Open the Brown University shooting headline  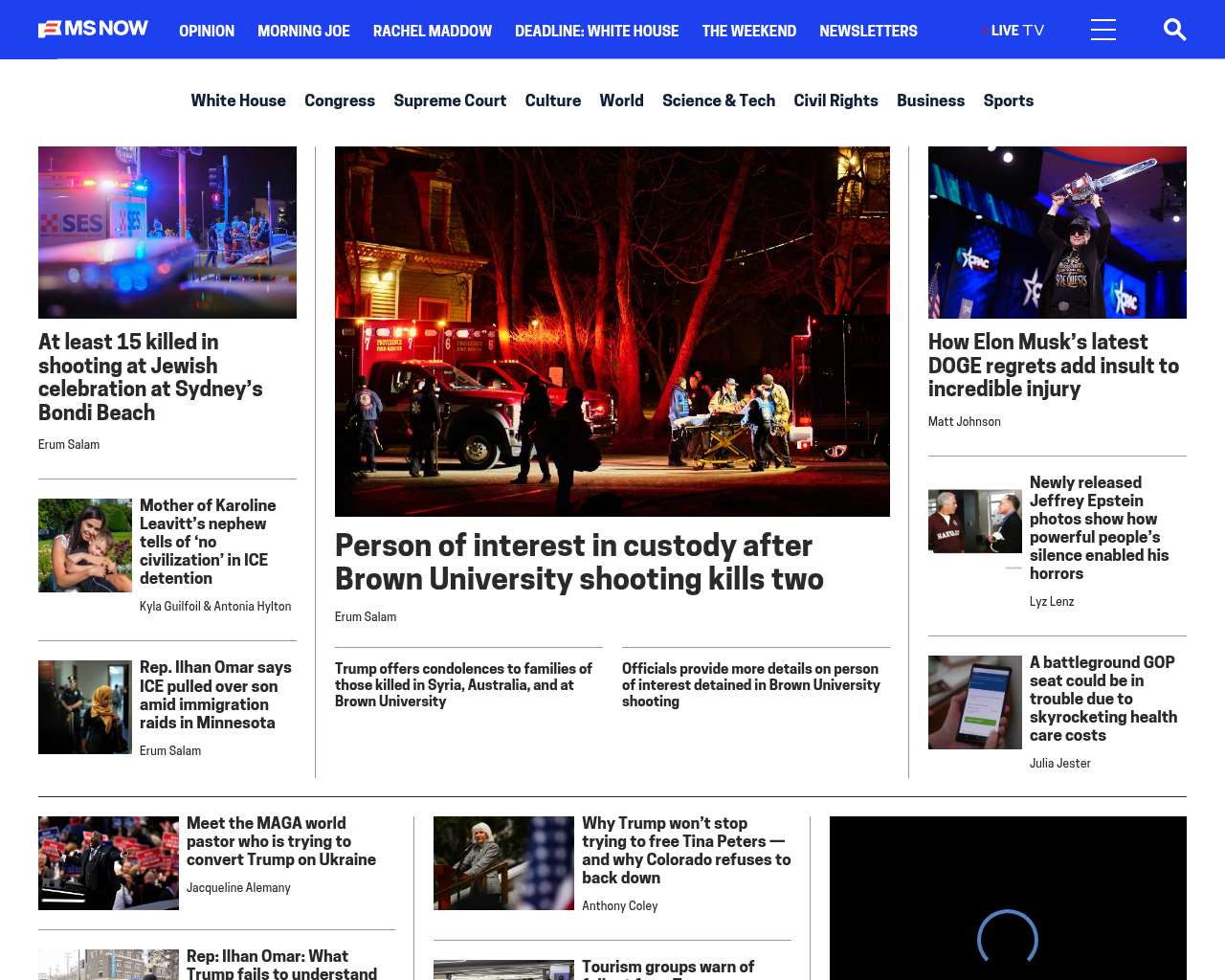pos(578,562)
